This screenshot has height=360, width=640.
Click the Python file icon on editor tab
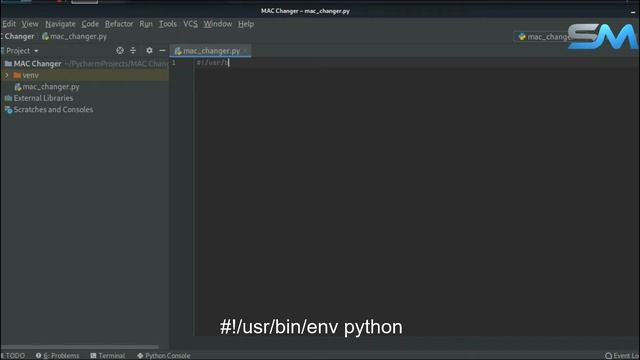coord(178,51)
